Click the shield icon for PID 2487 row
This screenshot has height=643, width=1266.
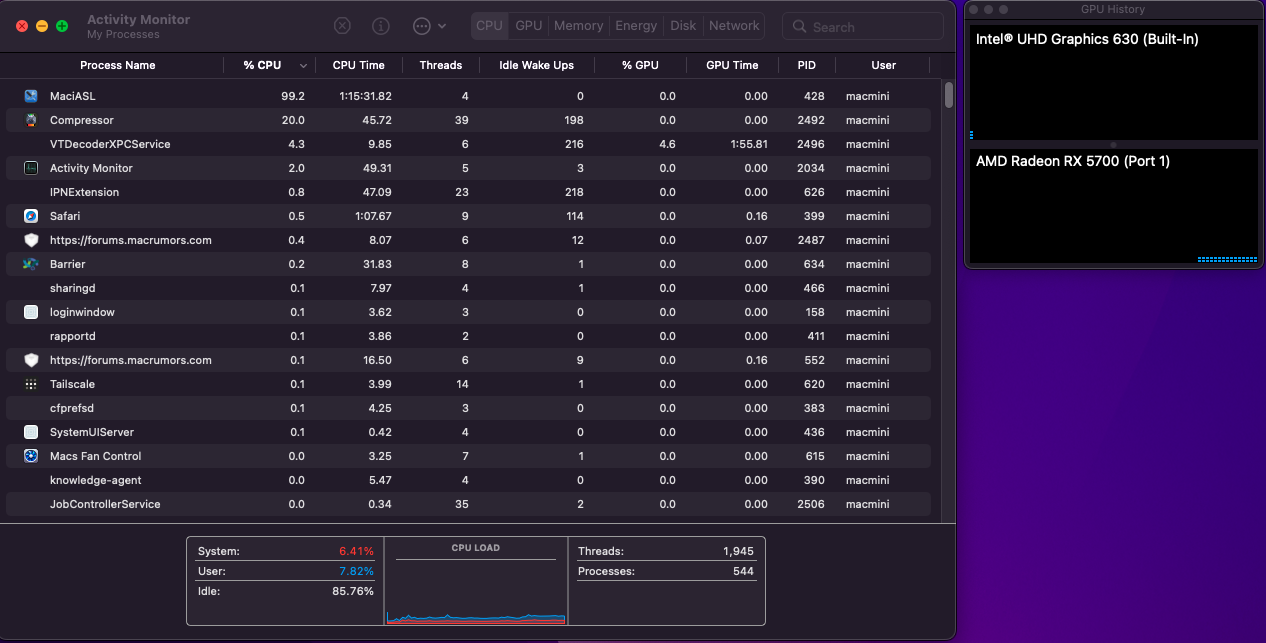(x=31, y=240)
